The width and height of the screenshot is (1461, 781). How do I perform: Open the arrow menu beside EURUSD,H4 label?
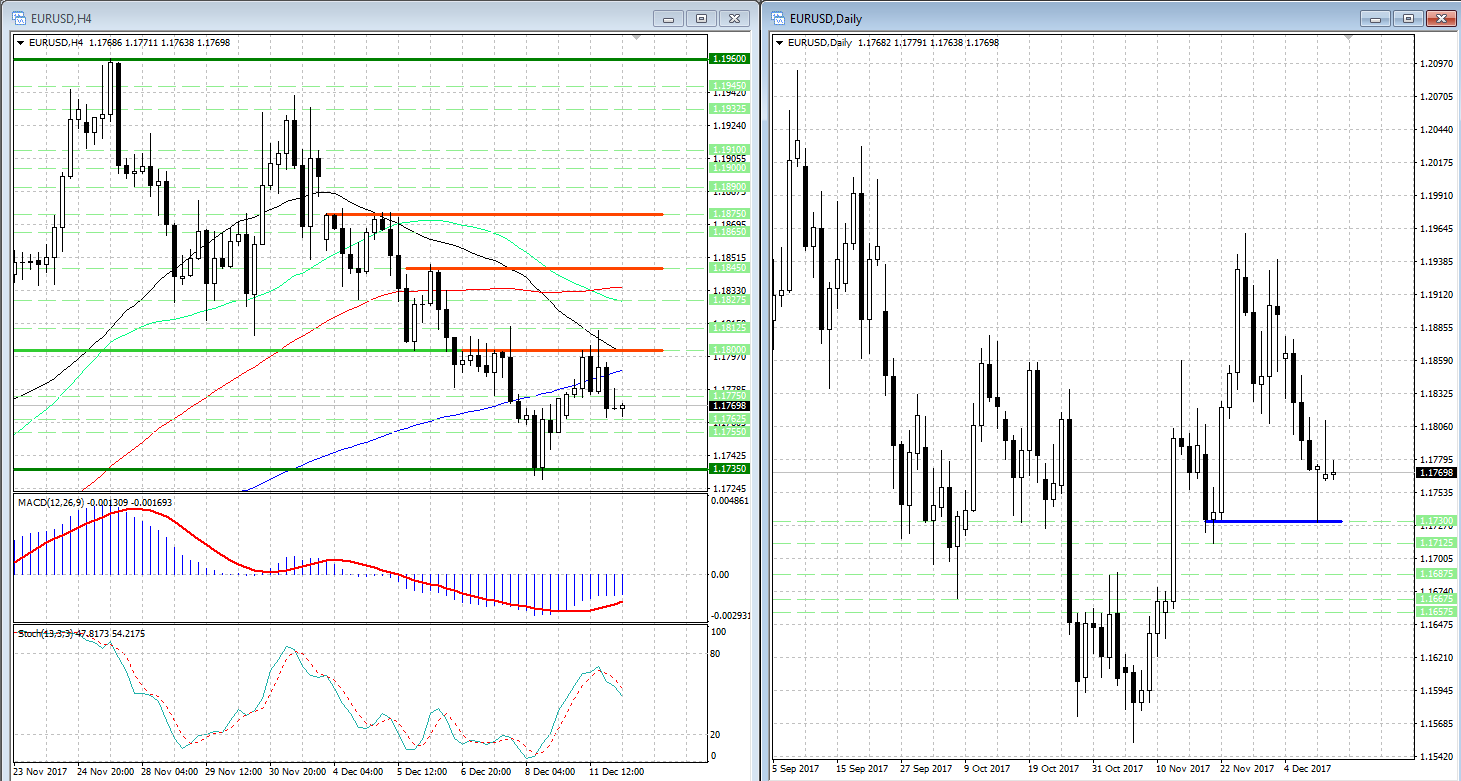click(22, 43)
